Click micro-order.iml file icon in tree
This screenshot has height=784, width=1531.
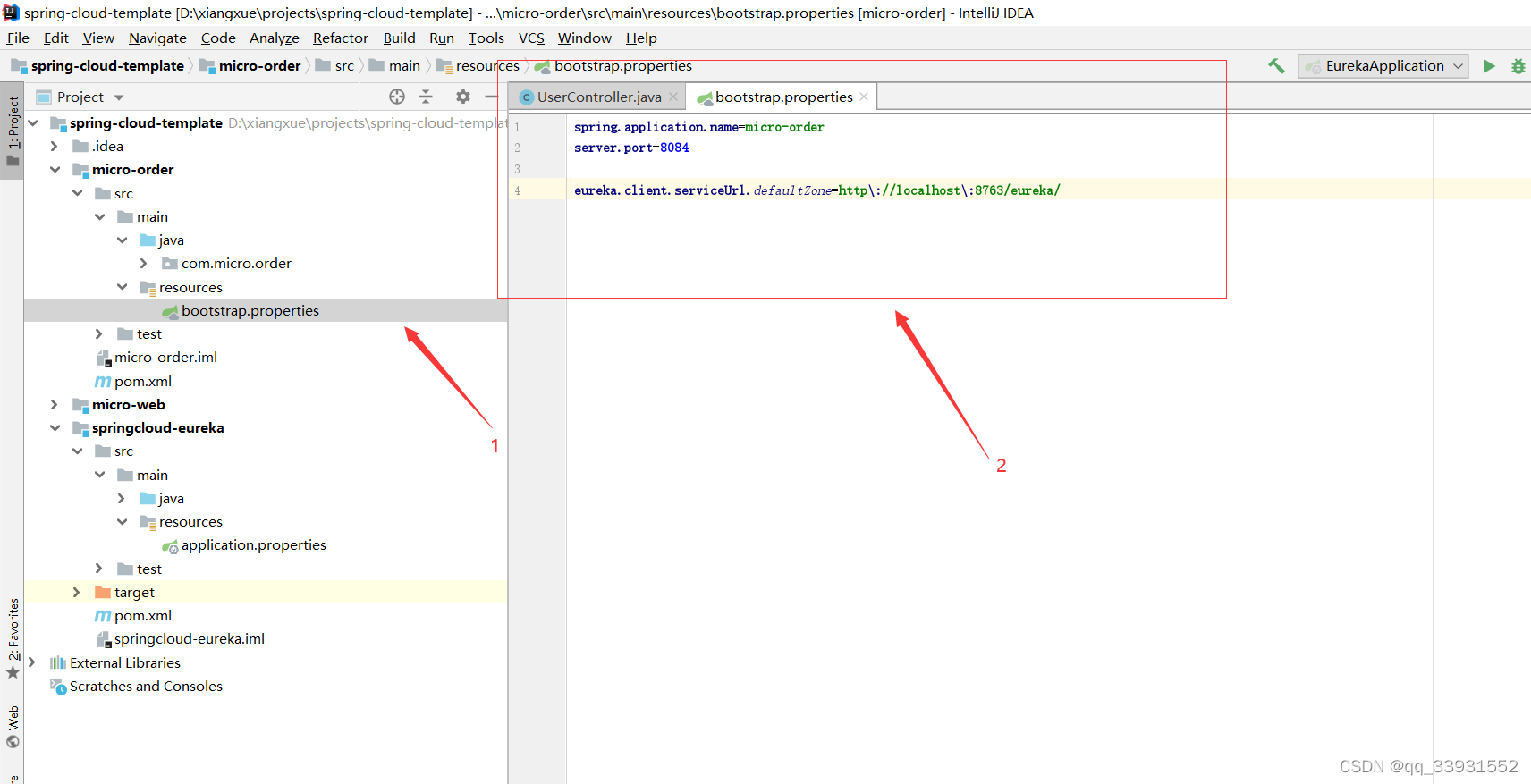click(104, 358)
